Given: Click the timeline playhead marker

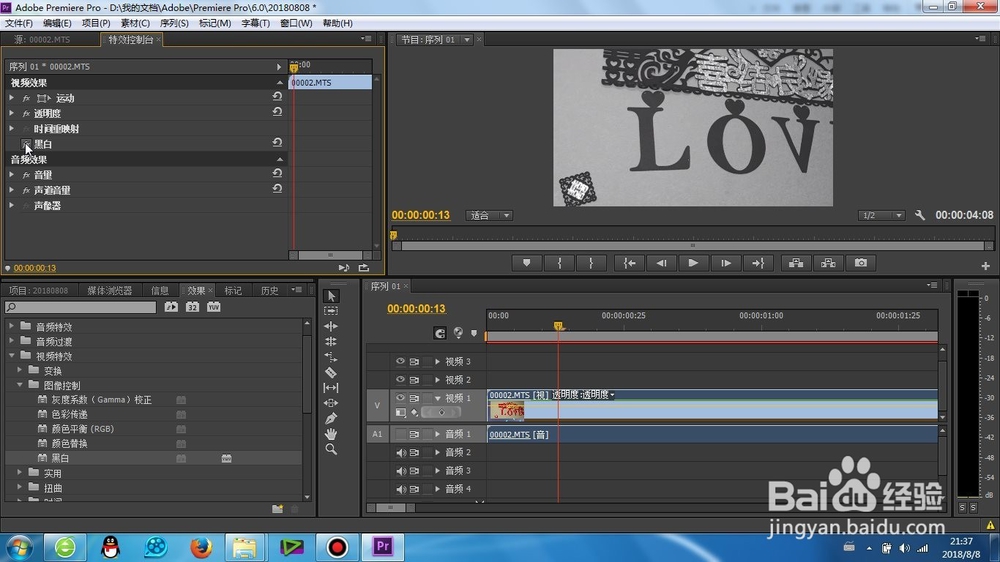Looking at the screenshot, I should pos(558,326).
